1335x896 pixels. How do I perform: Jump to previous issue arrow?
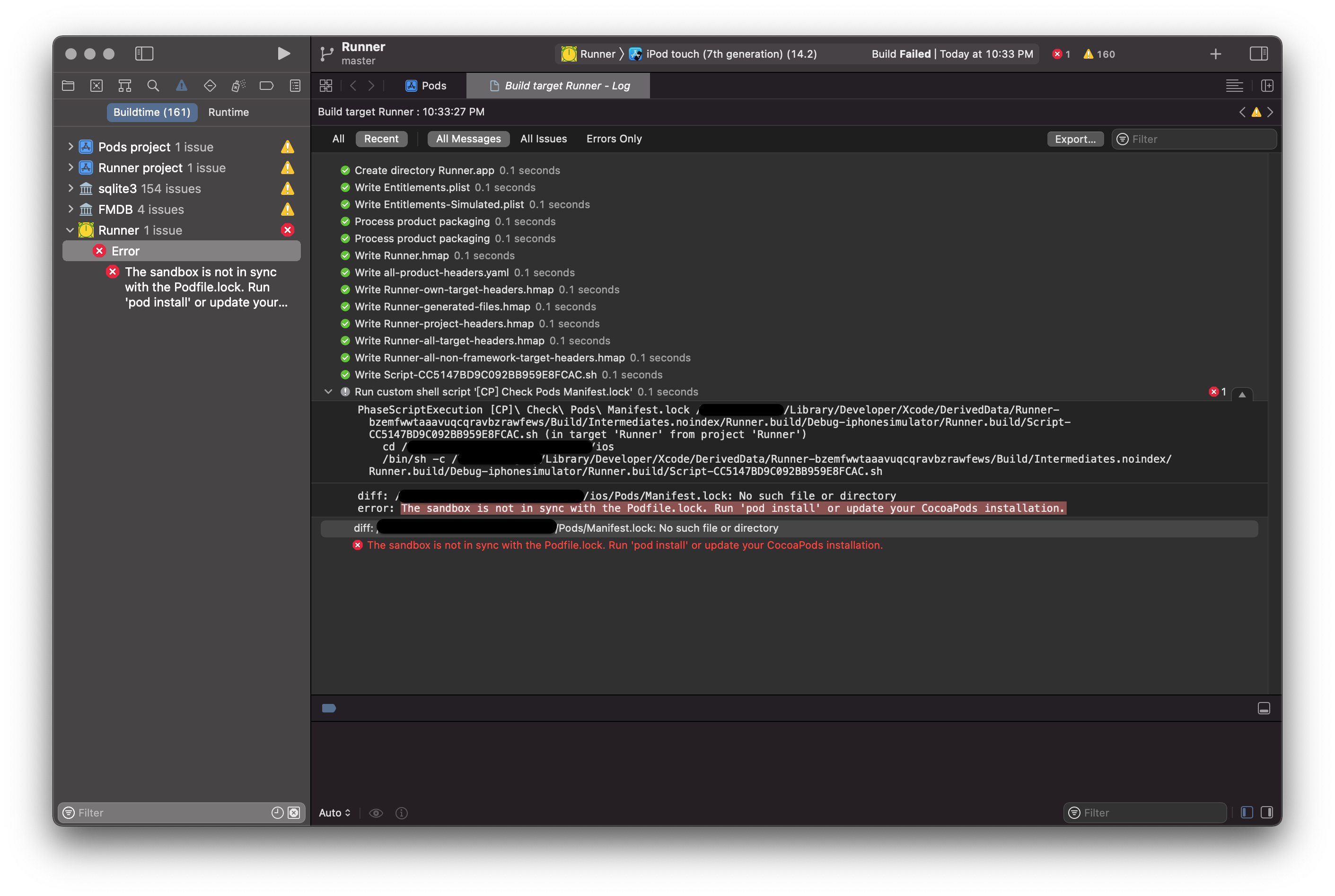coord(1242,112)
